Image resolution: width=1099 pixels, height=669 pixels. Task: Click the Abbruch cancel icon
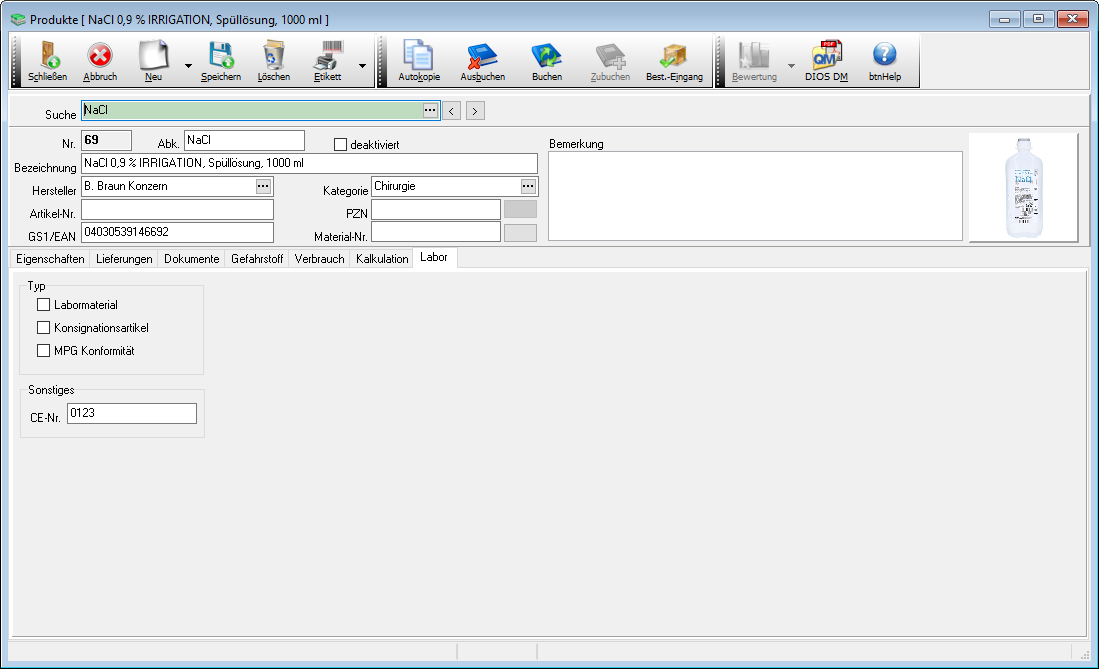(100, 59)
